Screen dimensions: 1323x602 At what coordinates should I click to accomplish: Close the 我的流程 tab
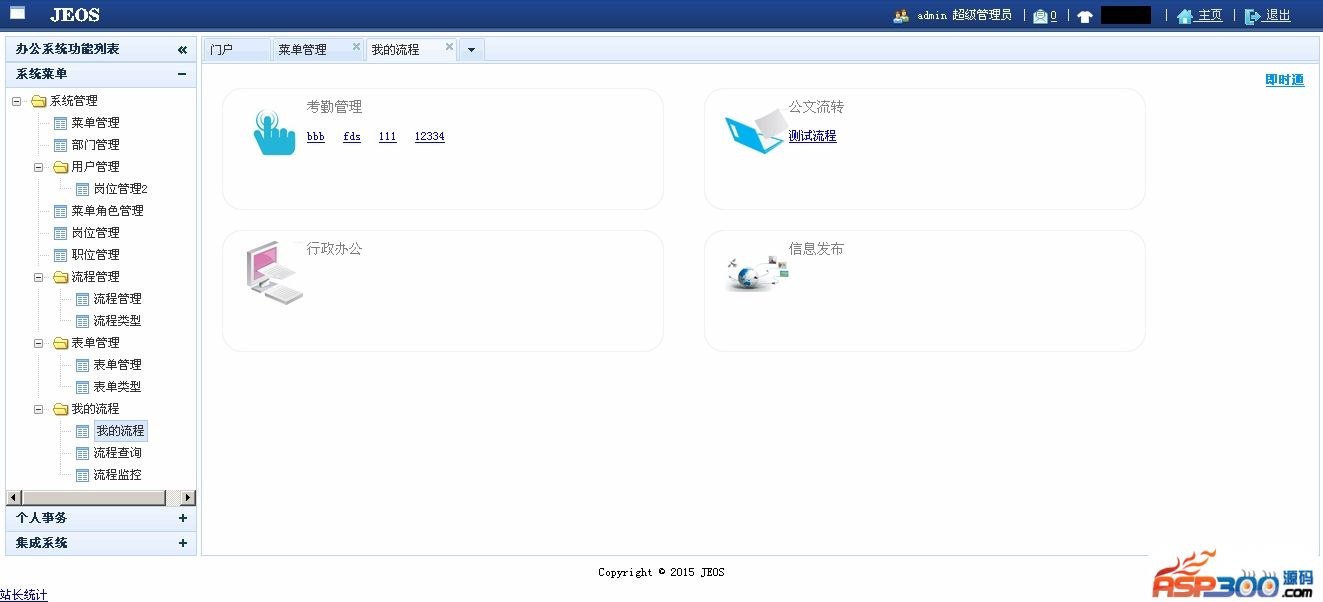(x=449, y=46)
